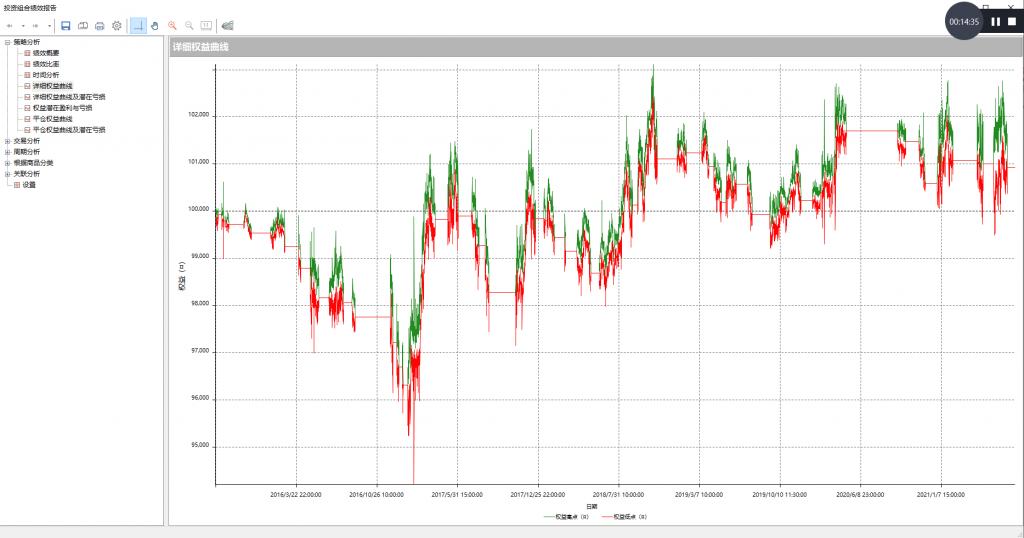Click the forward navigation arrow in the toolbar

(x=35, y=26)
